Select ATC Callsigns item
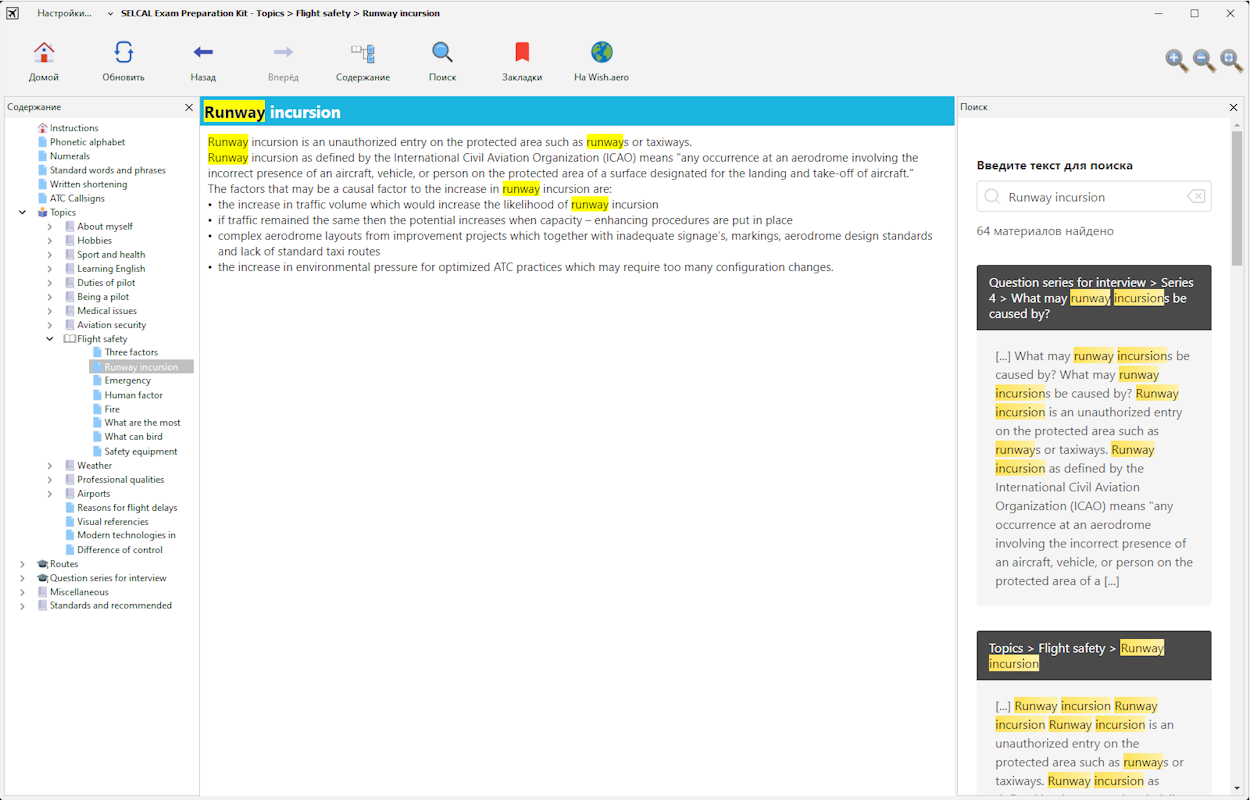This screenshot has height=800, width=1250. pos(77,198)
